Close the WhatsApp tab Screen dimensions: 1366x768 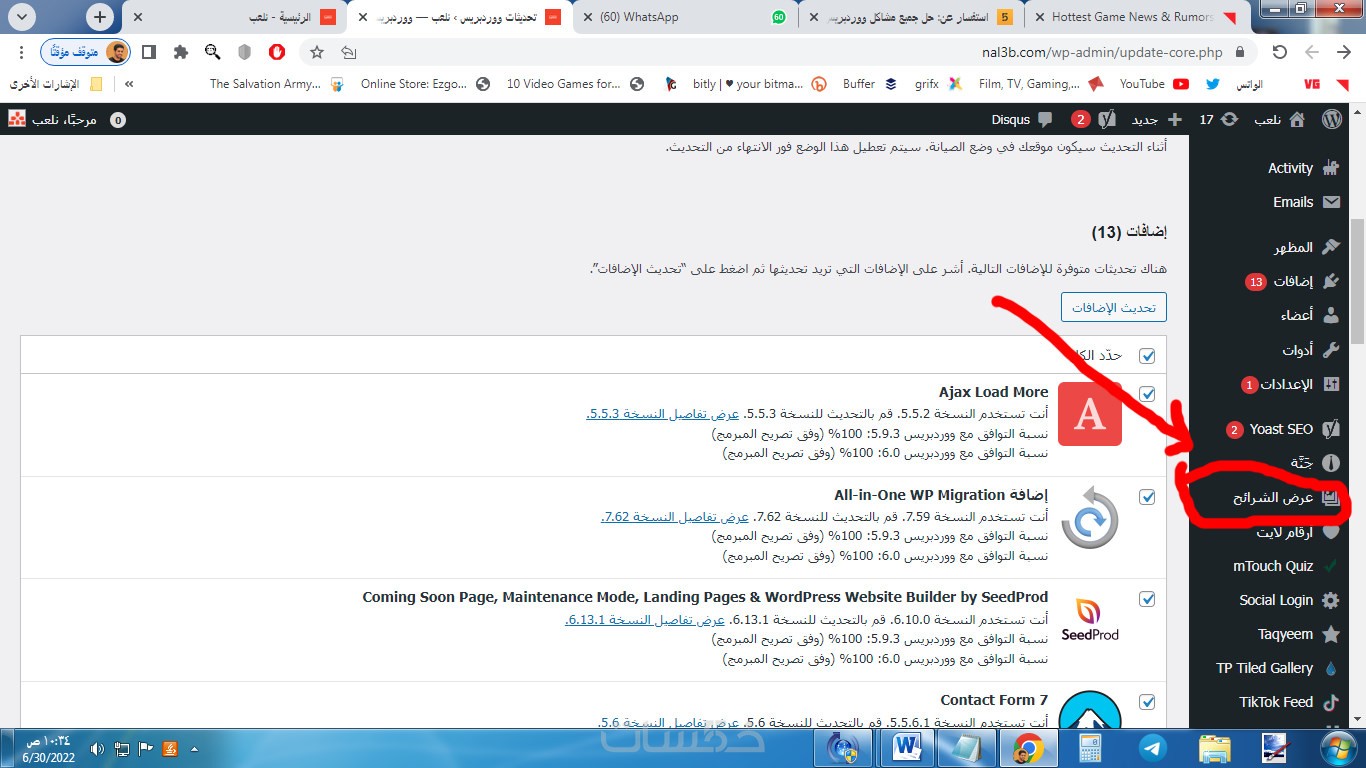coord(586,17)
